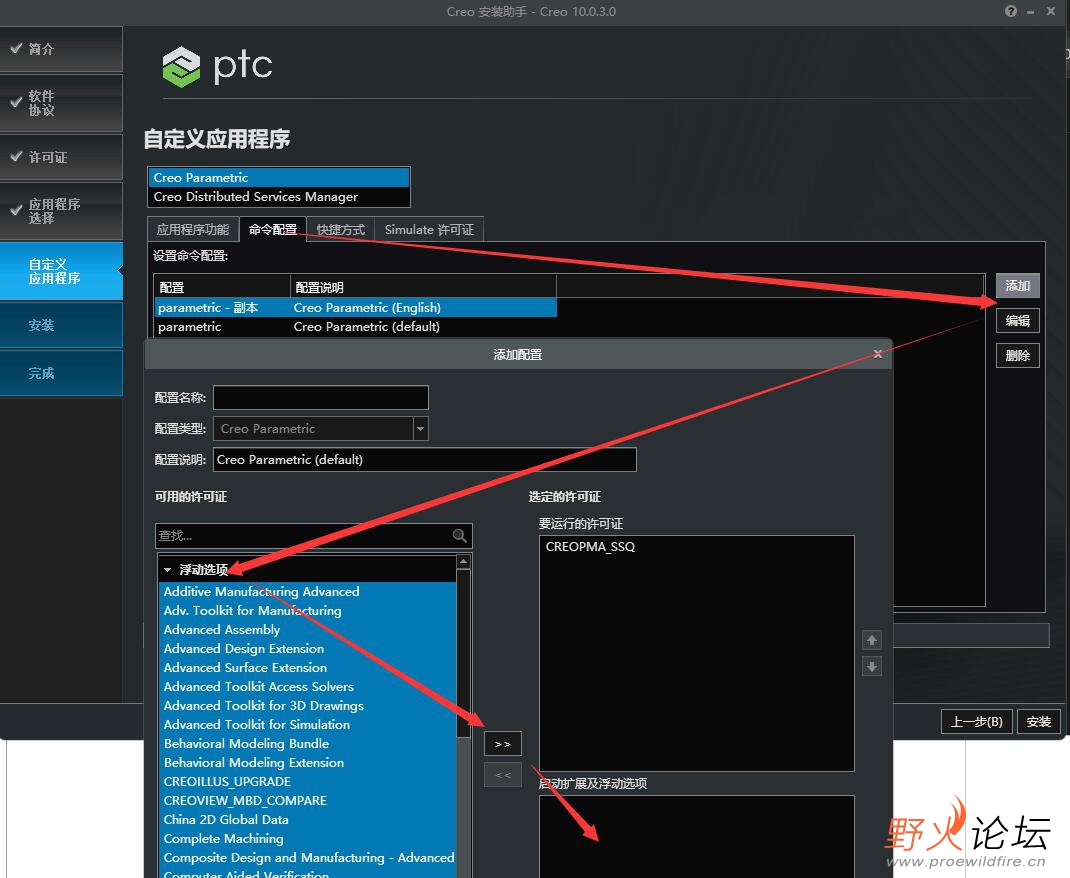1070x878 pixels.
Task: Select Advanced Design Extension
Action: point(307,649)
